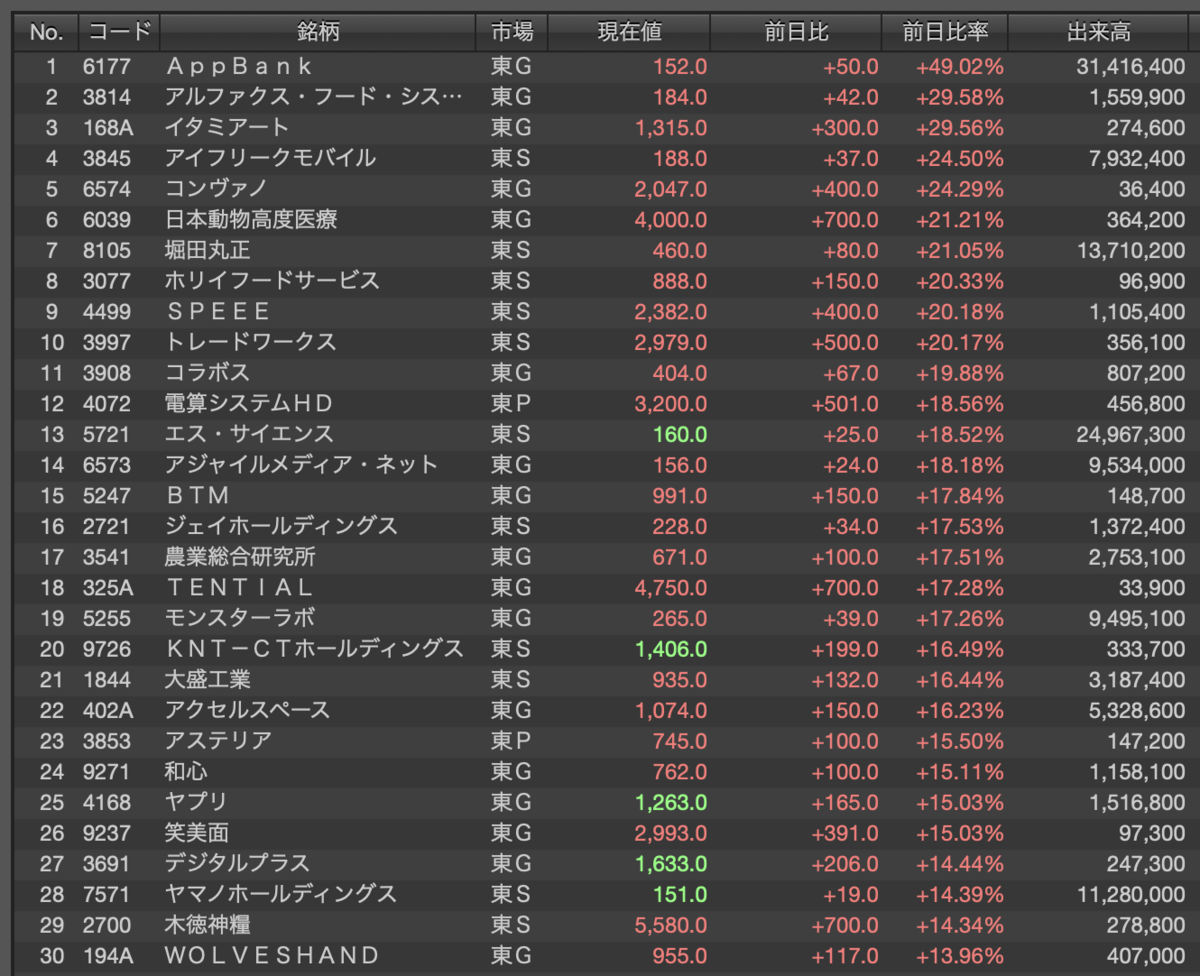Select アジャイルメディア・ネット row name
Screen dimensions: 1200x976
click(x=302, y=465)
